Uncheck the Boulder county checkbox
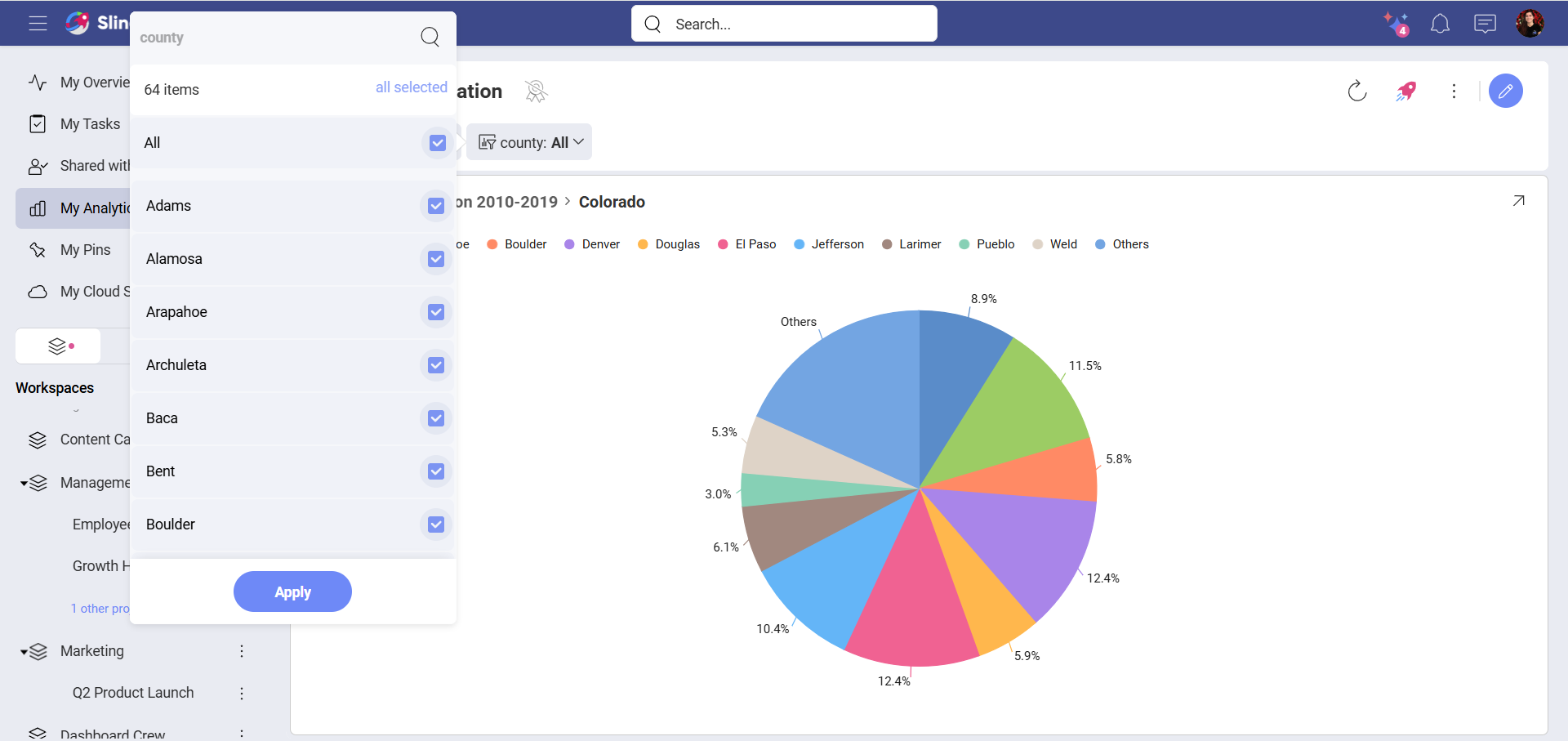 436,525
